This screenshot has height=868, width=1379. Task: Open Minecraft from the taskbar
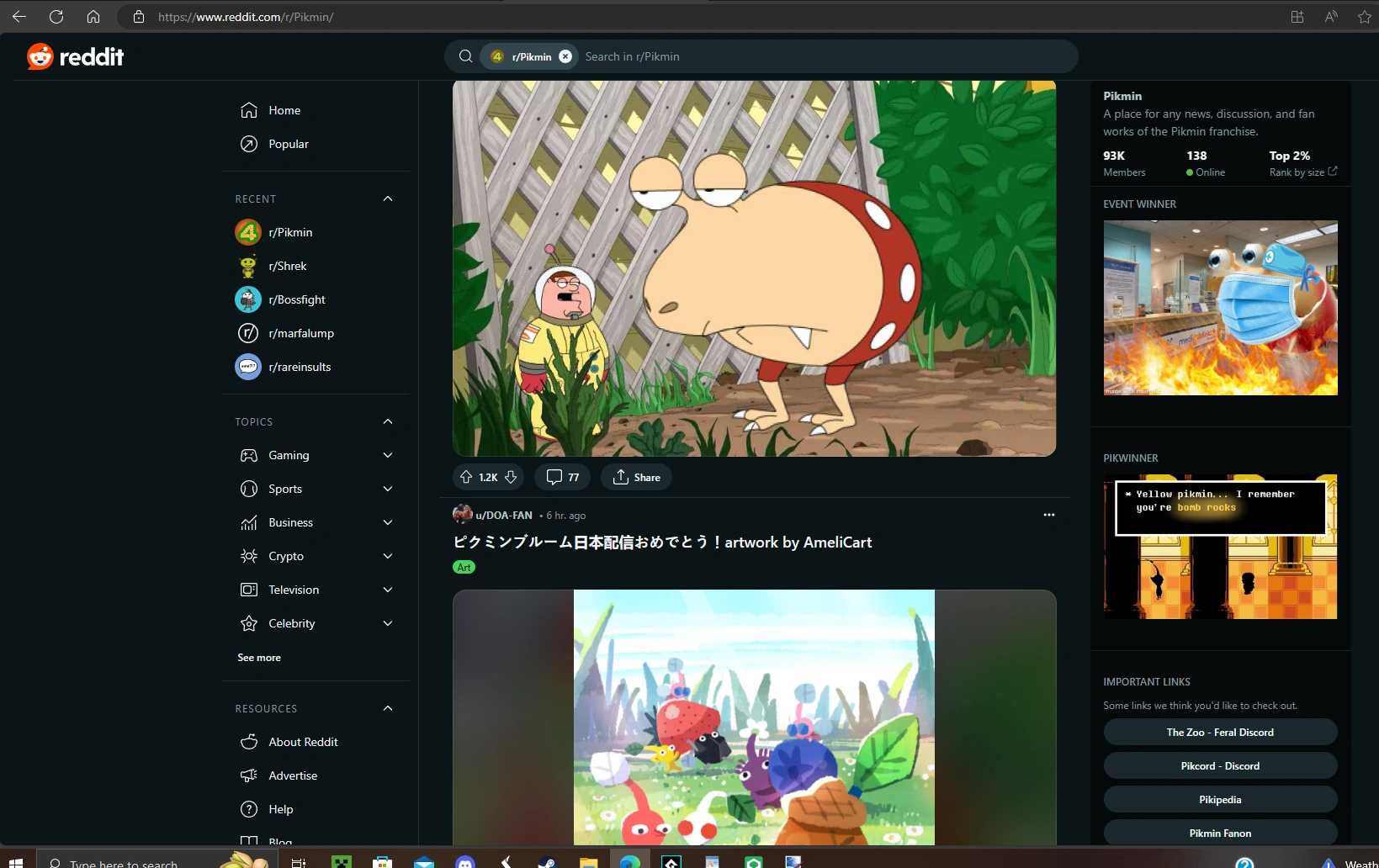click(x=341, y=862)
